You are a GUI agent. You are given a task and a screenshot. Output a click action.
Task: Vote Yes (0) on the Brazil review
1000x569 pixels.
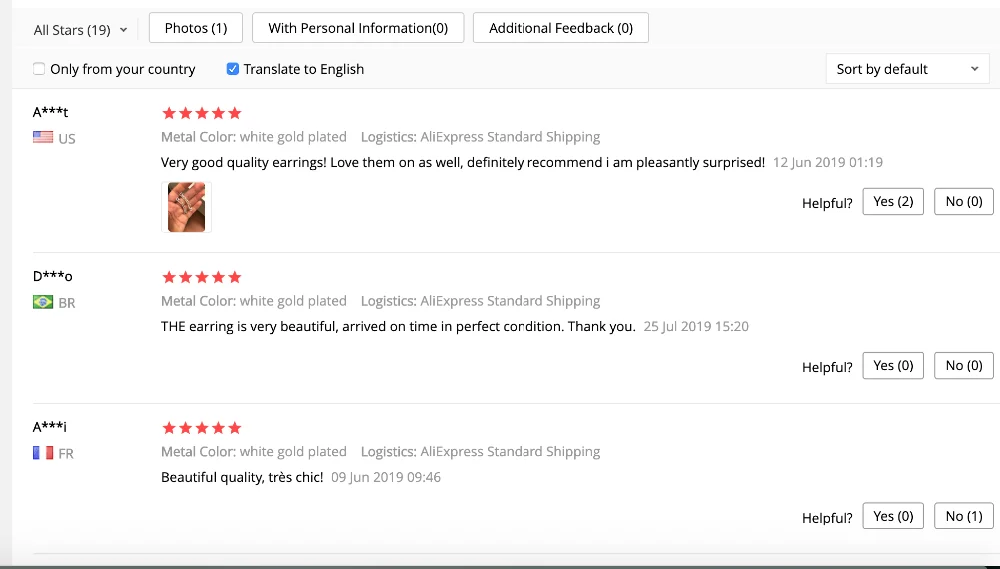[893, 366]
